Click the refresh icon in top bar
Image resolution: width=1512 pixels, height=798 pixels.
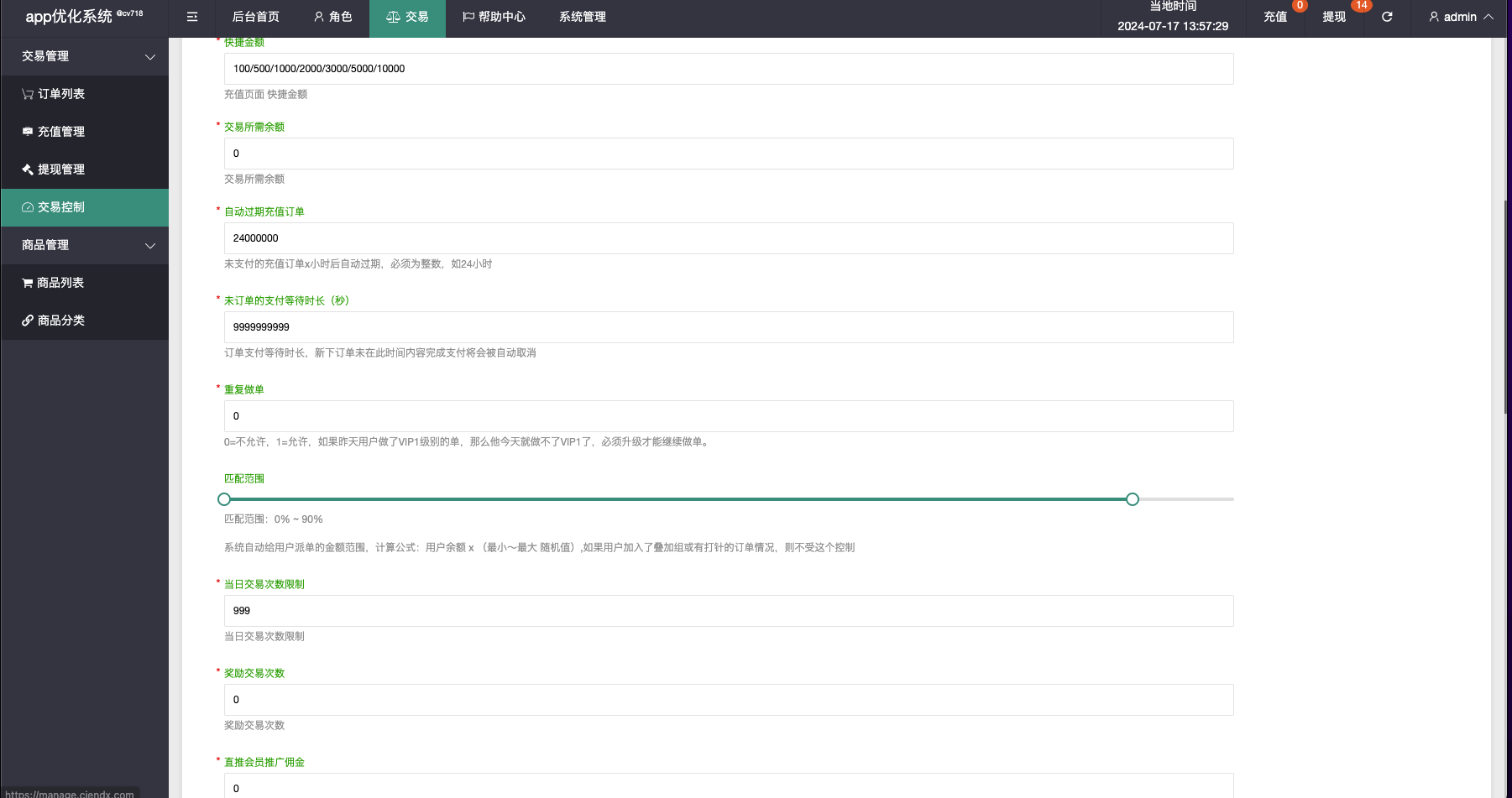[1387, 17]
